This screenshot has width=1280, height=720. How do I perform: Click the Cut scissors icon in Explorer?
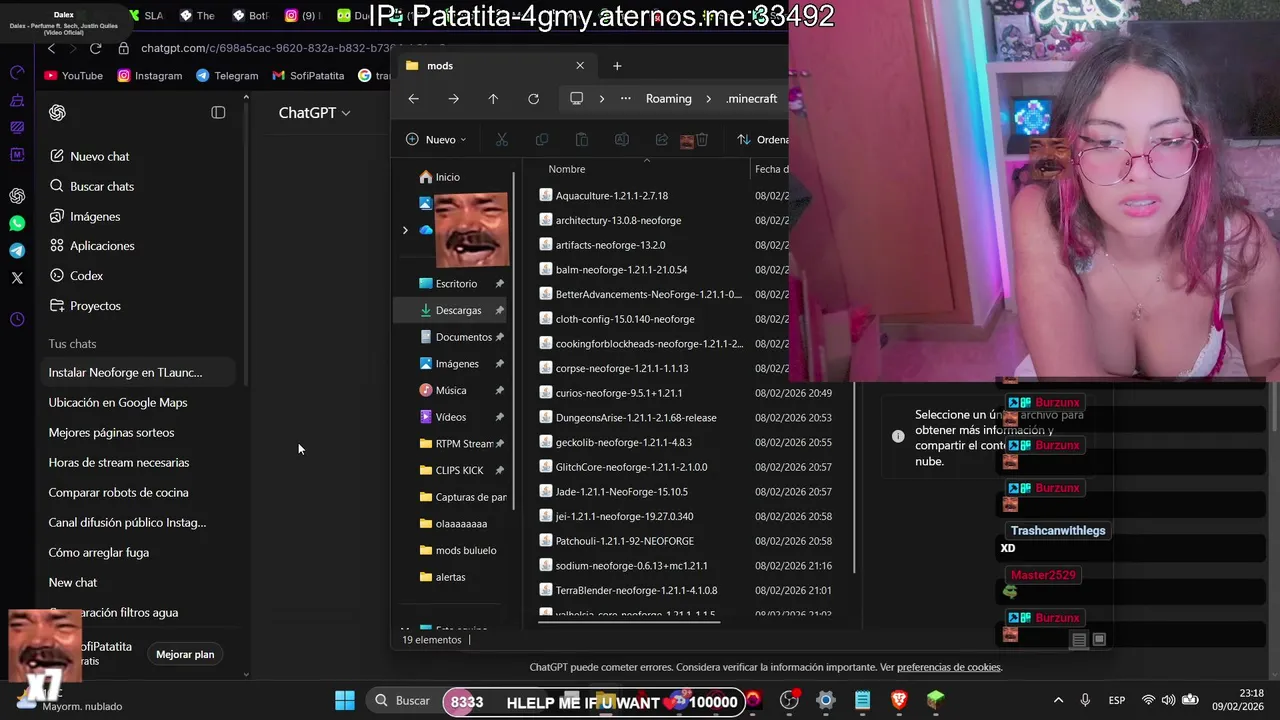(x=502, y=140)
